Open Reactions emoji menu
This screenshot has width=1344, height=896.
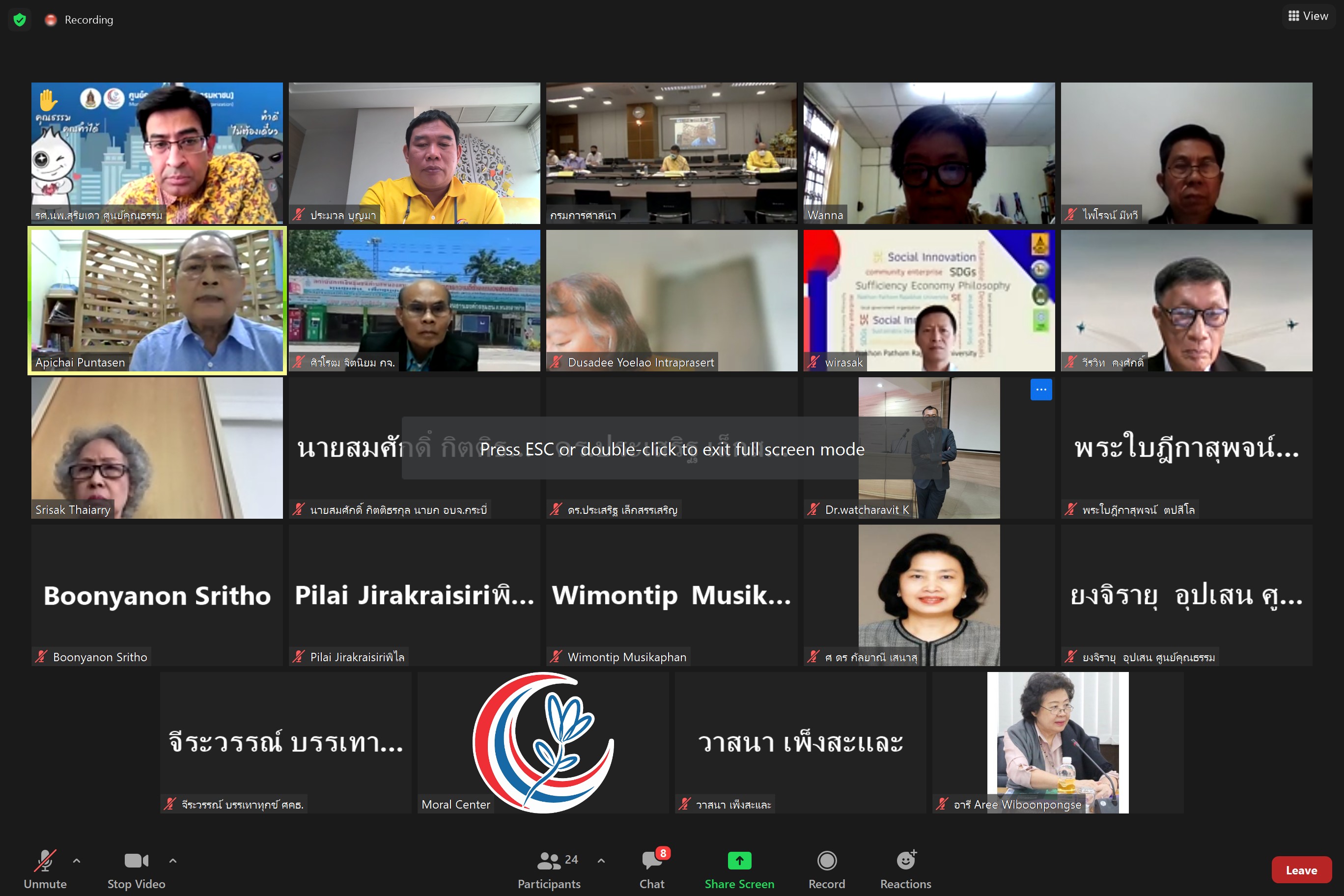click(906, 868)
